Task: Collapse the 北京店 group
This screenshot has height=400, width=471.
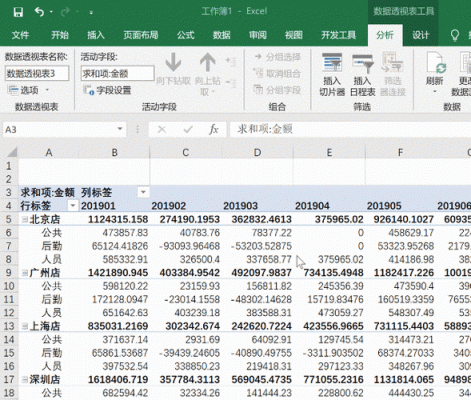Action: 25,219
